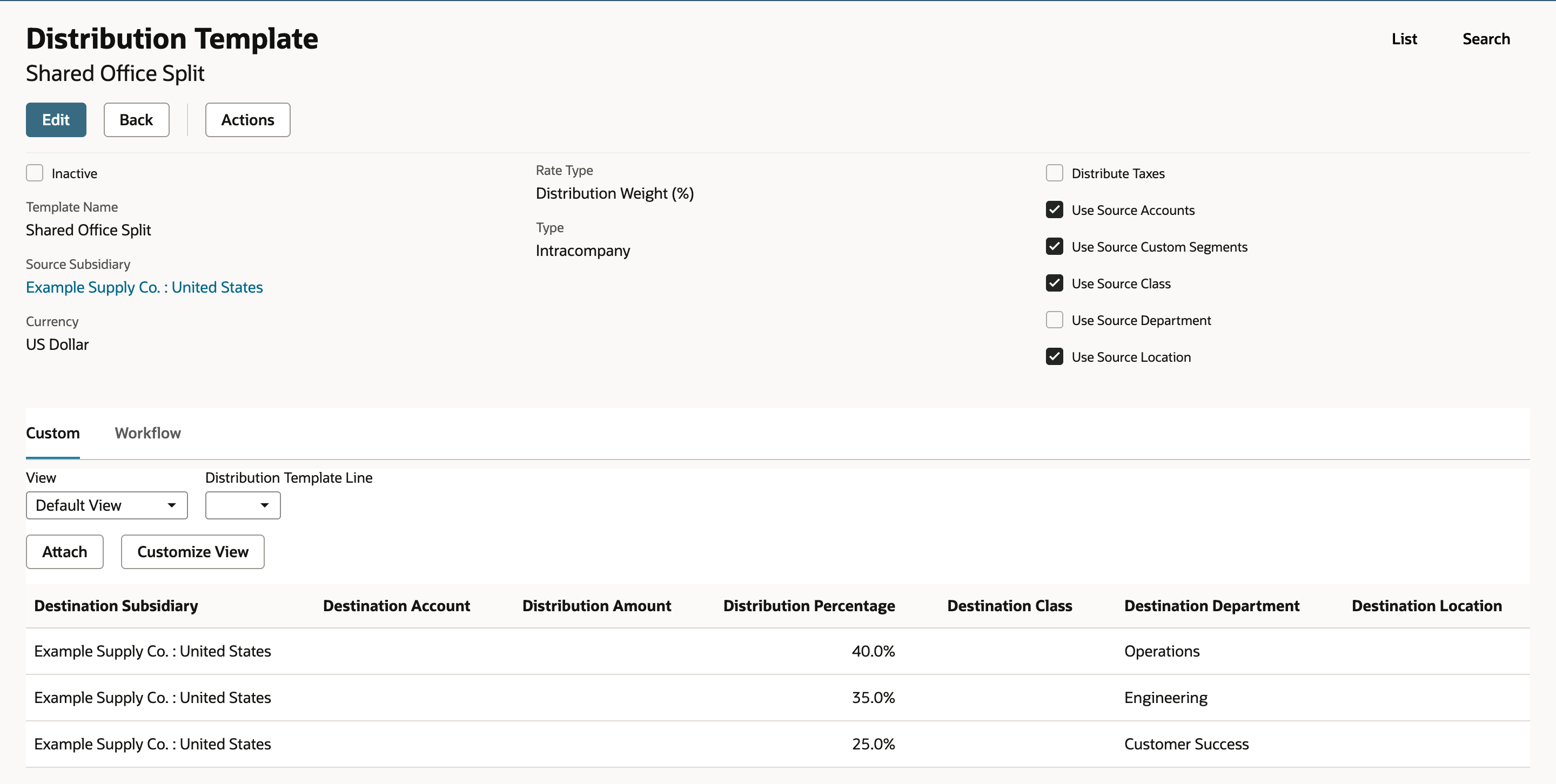Click the Intracompany type value

click(x=583, y=251)
